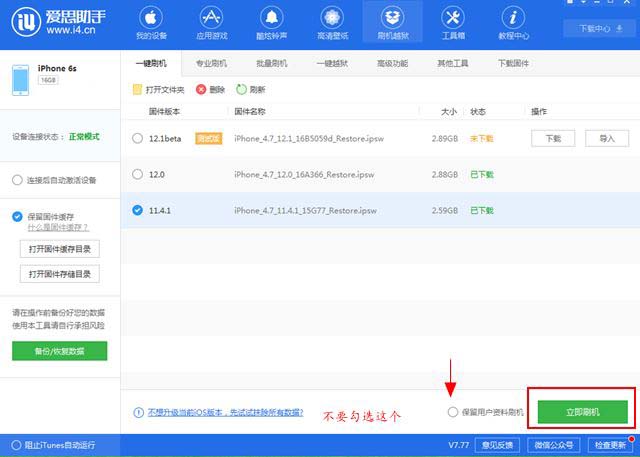Select the 11.4.1 firmware radio button

(138, 210)
